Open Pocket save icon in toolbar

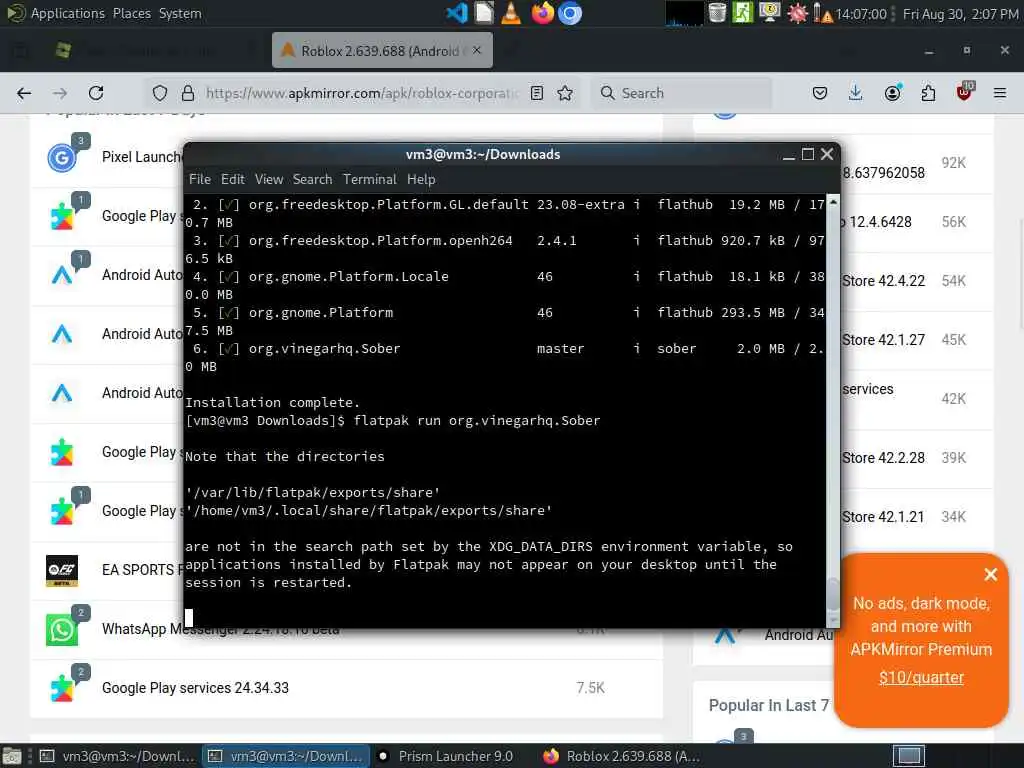[820, 93]
